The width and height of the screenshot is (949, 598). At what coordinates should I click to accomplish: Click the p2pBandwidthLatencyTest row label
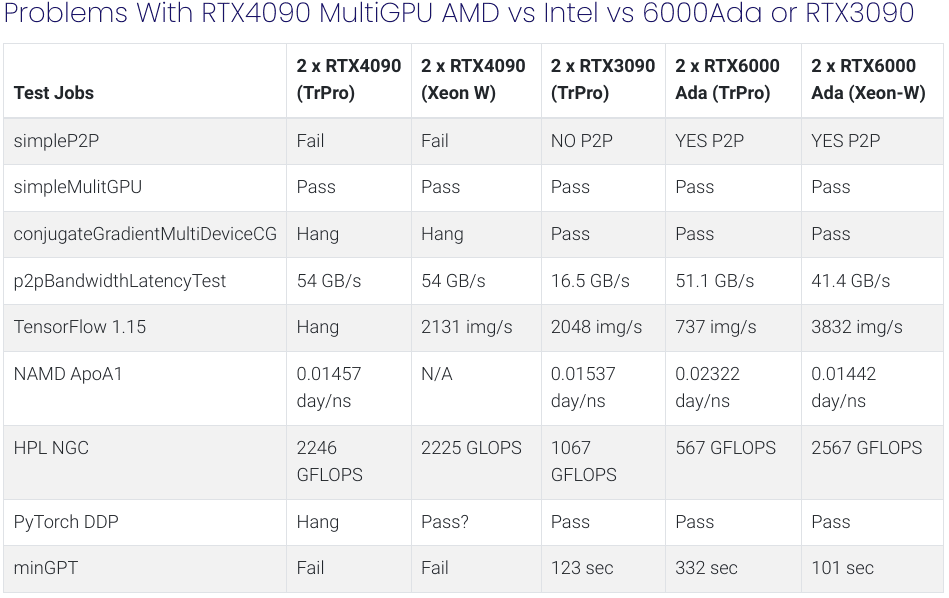(119, 281)
